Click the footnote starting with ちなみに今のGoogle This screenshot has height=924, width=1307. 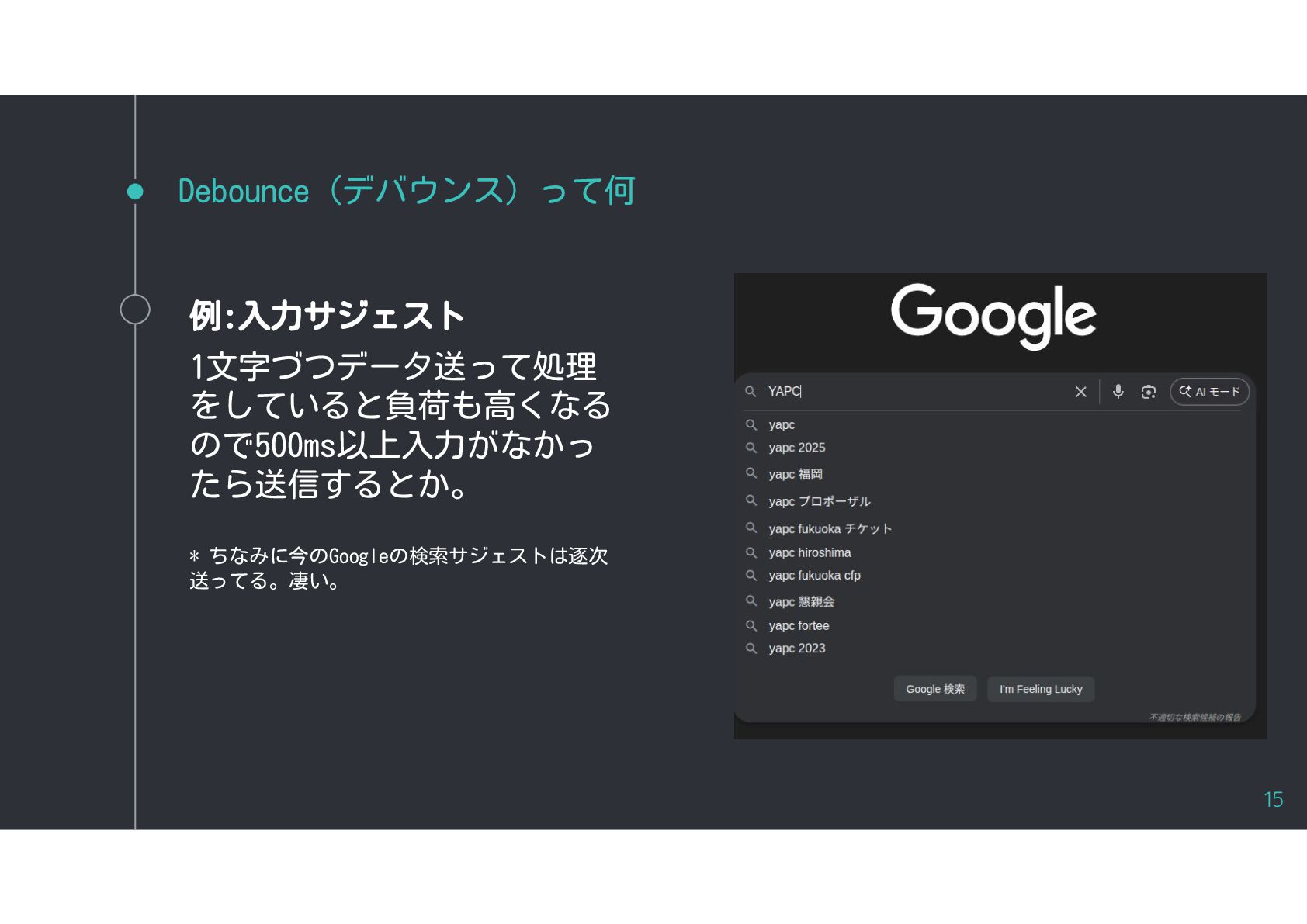pos(399,569)
